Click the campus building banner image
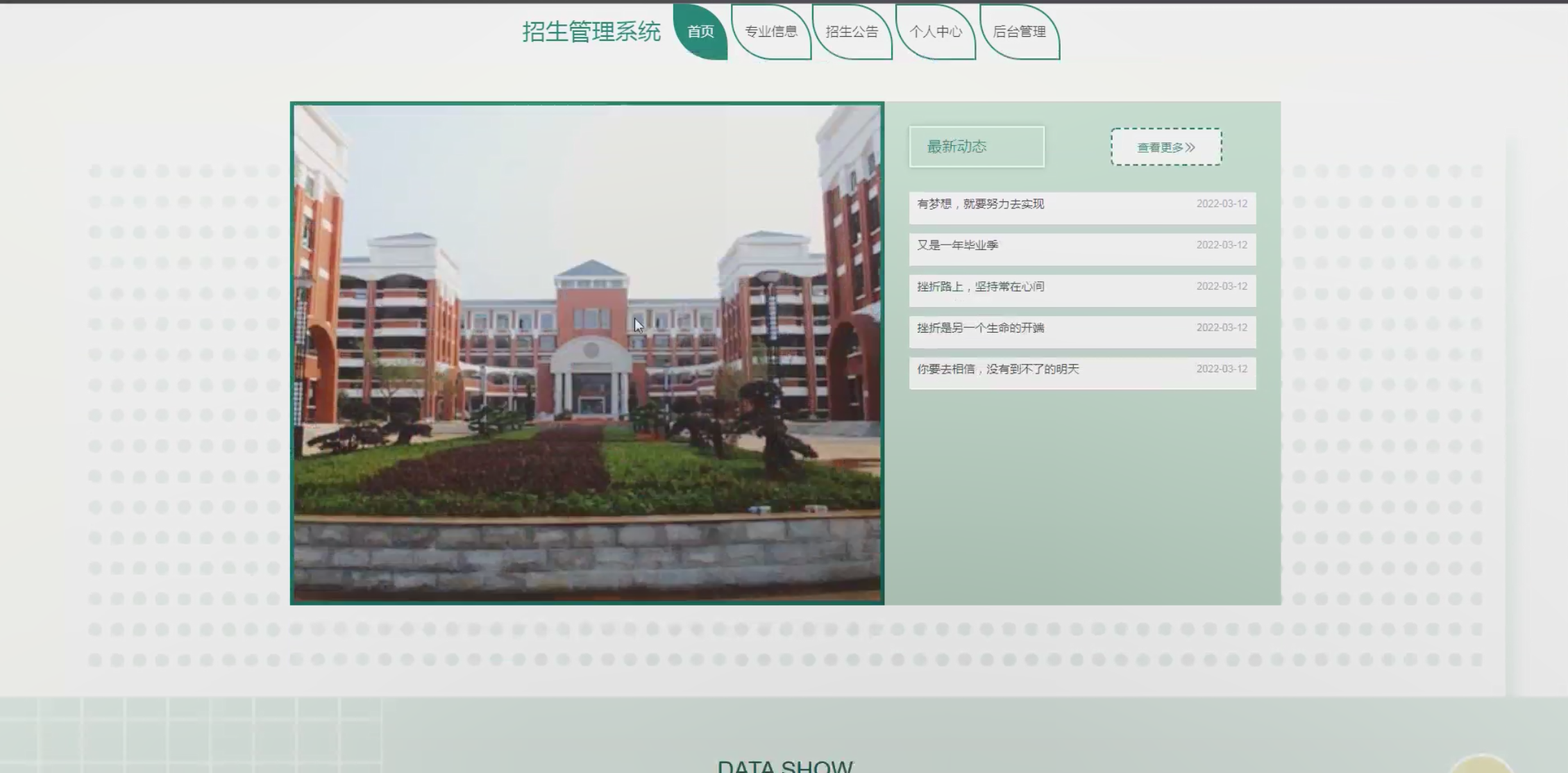This screenshot has width=1568, height=773. [587, 354]
